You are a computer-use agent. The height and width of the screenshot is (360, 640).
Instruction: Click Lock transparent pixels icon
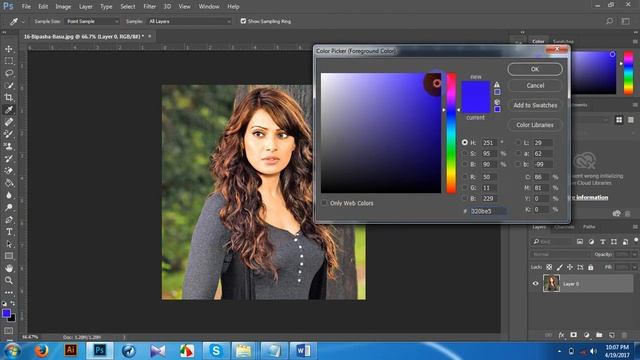549,267
